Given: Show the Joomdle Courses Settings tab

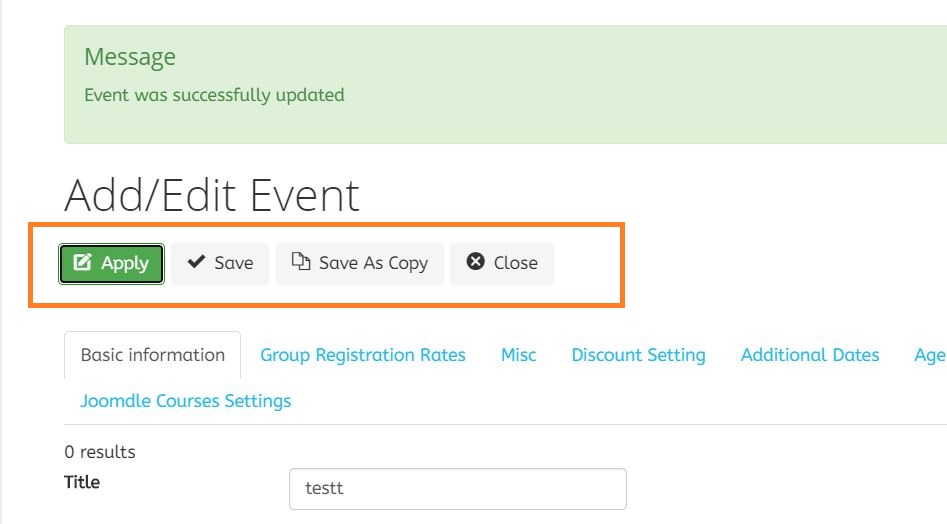Looking at the screenshot, I should [x=186, y=401].
